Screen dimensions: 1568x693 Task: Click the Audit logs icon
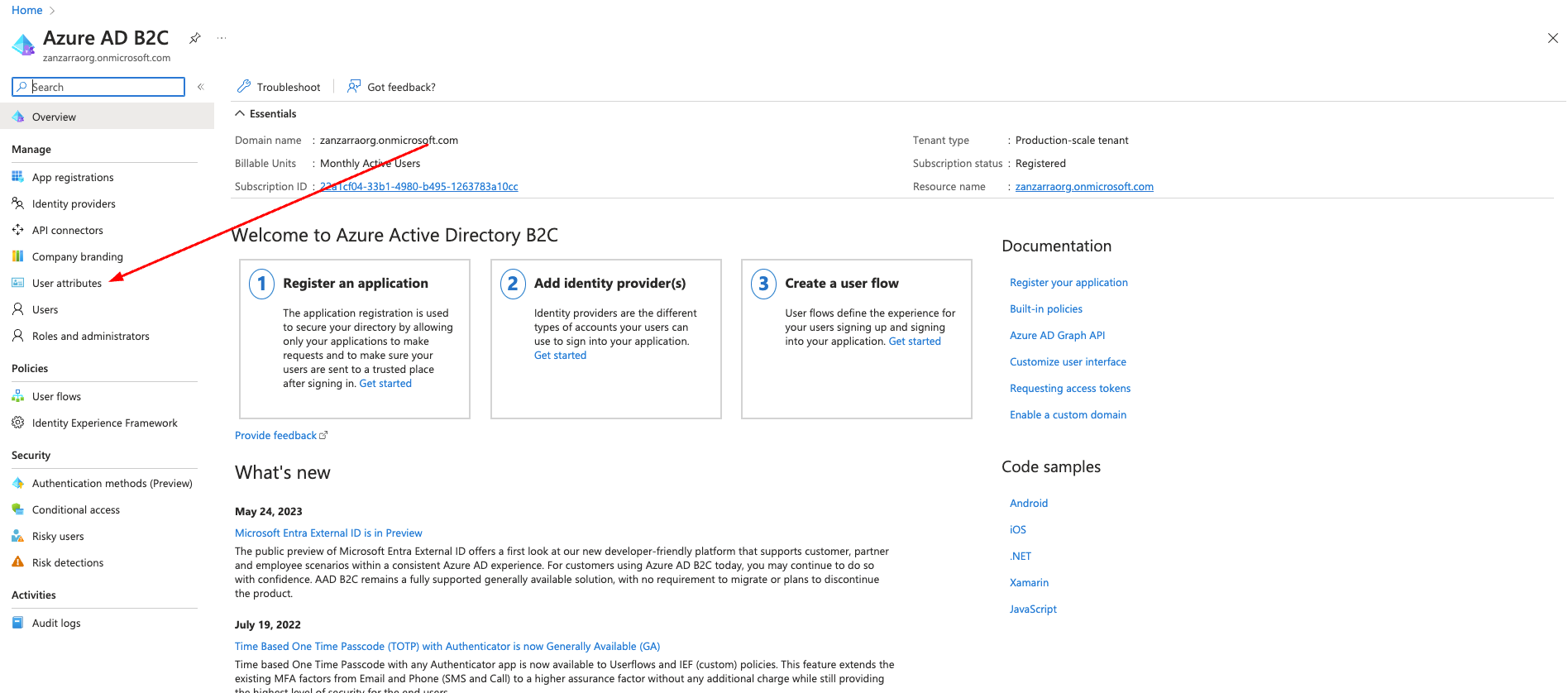(x=18, y=623)
